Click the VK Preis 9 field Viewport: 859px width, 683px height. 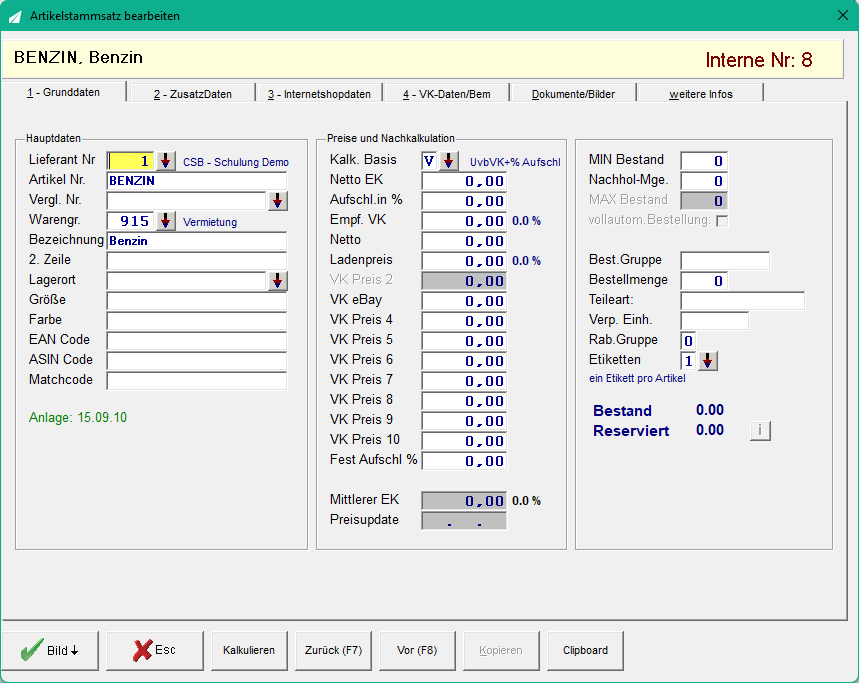click(464, 421)
